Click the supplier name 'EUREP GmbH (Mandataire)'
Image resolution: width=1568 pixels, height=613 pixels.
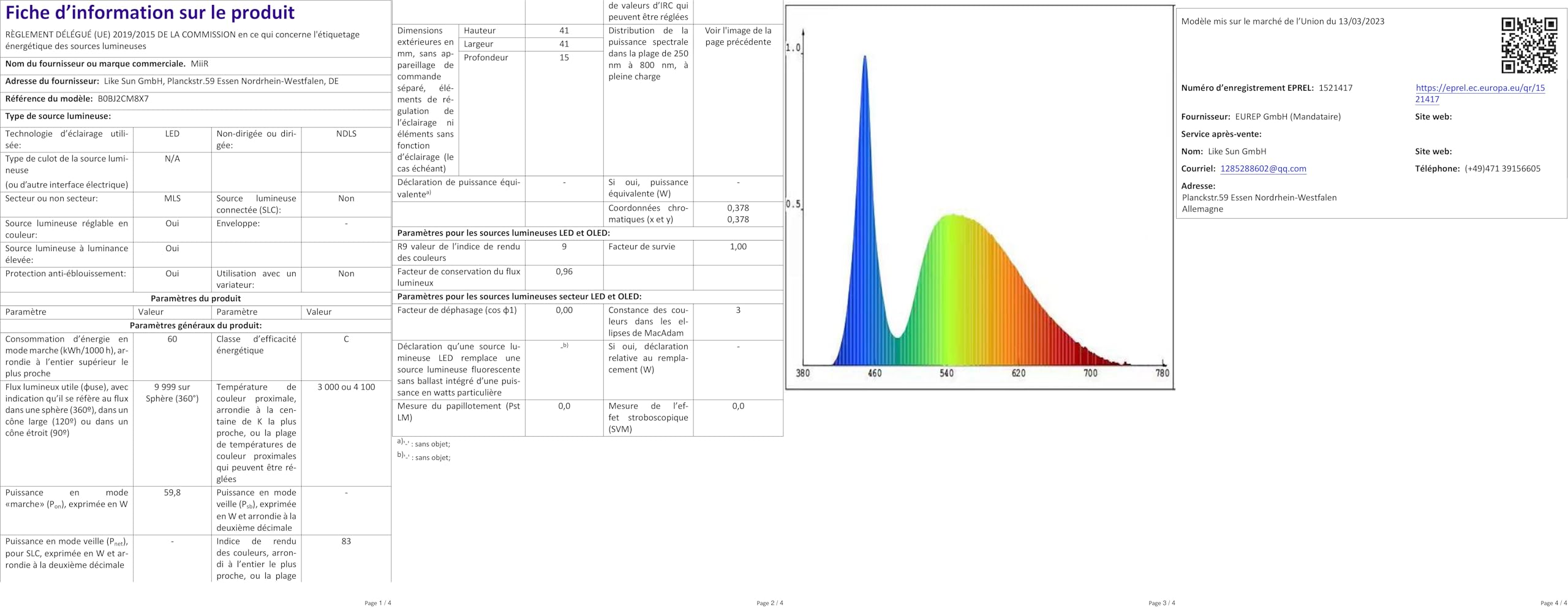coord(1287,116)
